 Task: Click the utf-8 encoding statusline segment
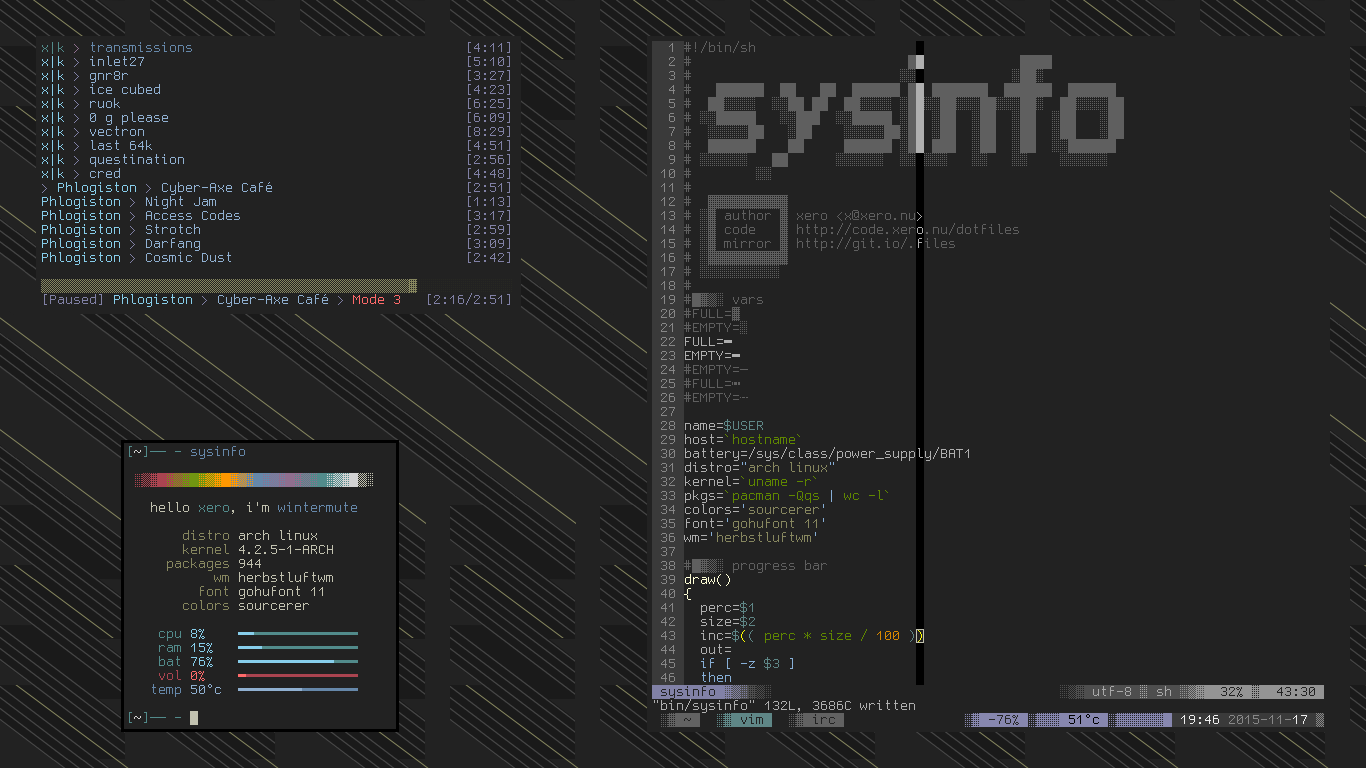point(1111,692)
